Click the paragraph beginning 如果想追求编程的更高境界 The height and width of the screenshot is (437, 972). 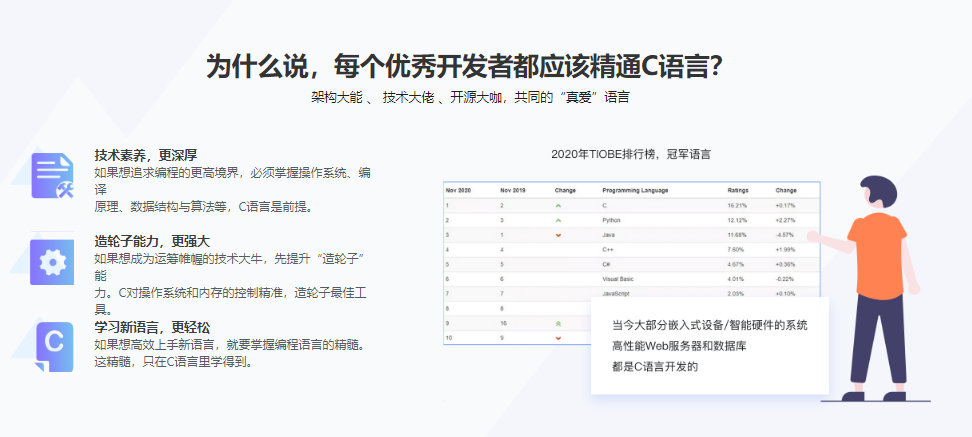tap(233, 189)
